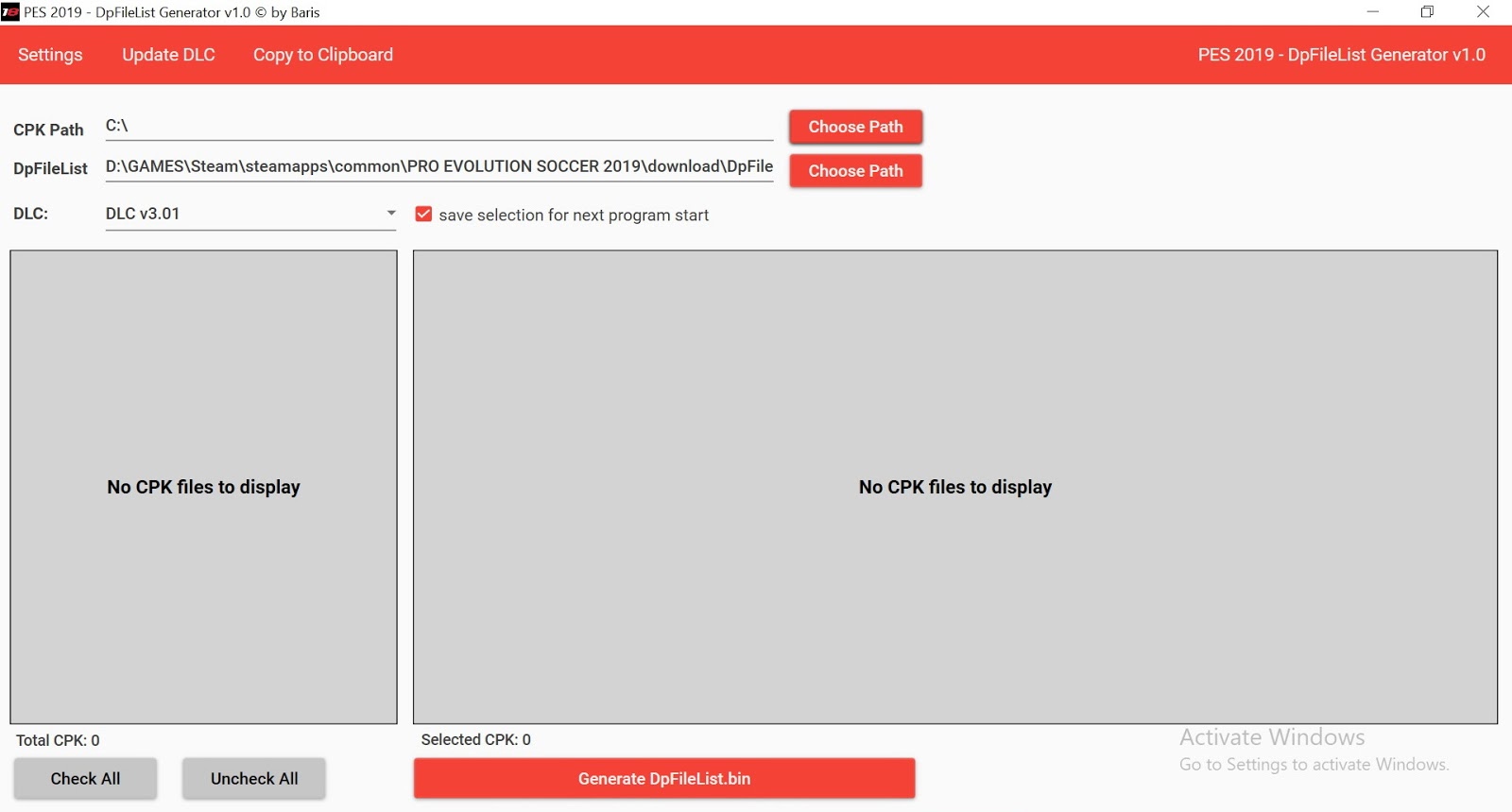Click the Total CPK: 0 label
The width and height of the screenshot is (1512, 812).
[58, 740]
